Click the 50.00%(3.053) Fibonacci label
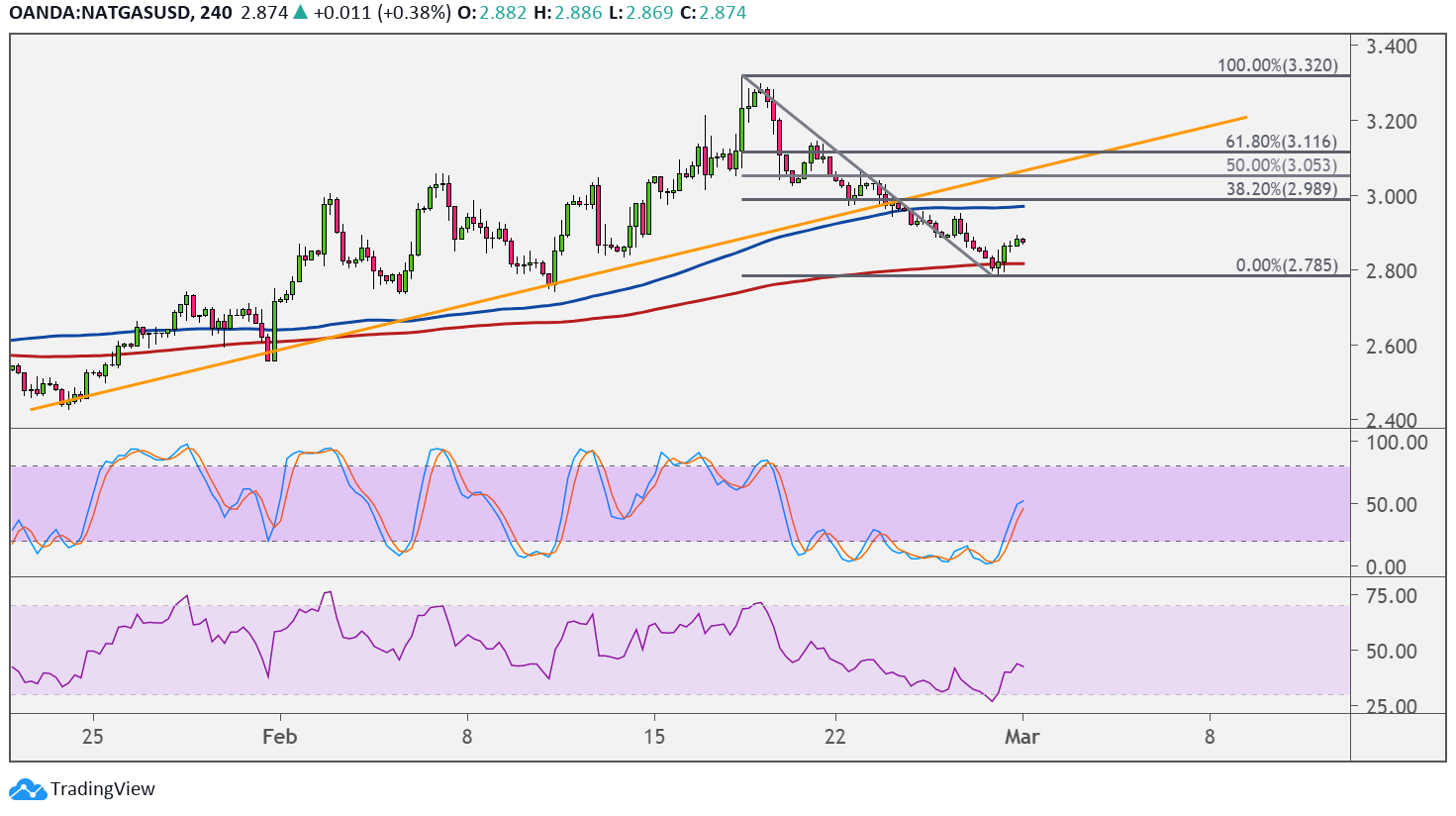 [x=1281, y=165]
